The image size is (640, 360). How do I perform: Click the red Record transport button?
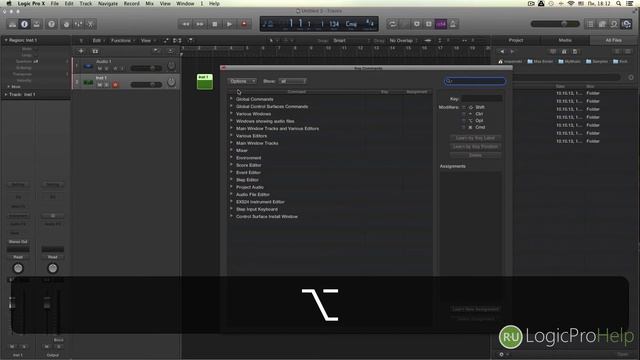(244, 24)
